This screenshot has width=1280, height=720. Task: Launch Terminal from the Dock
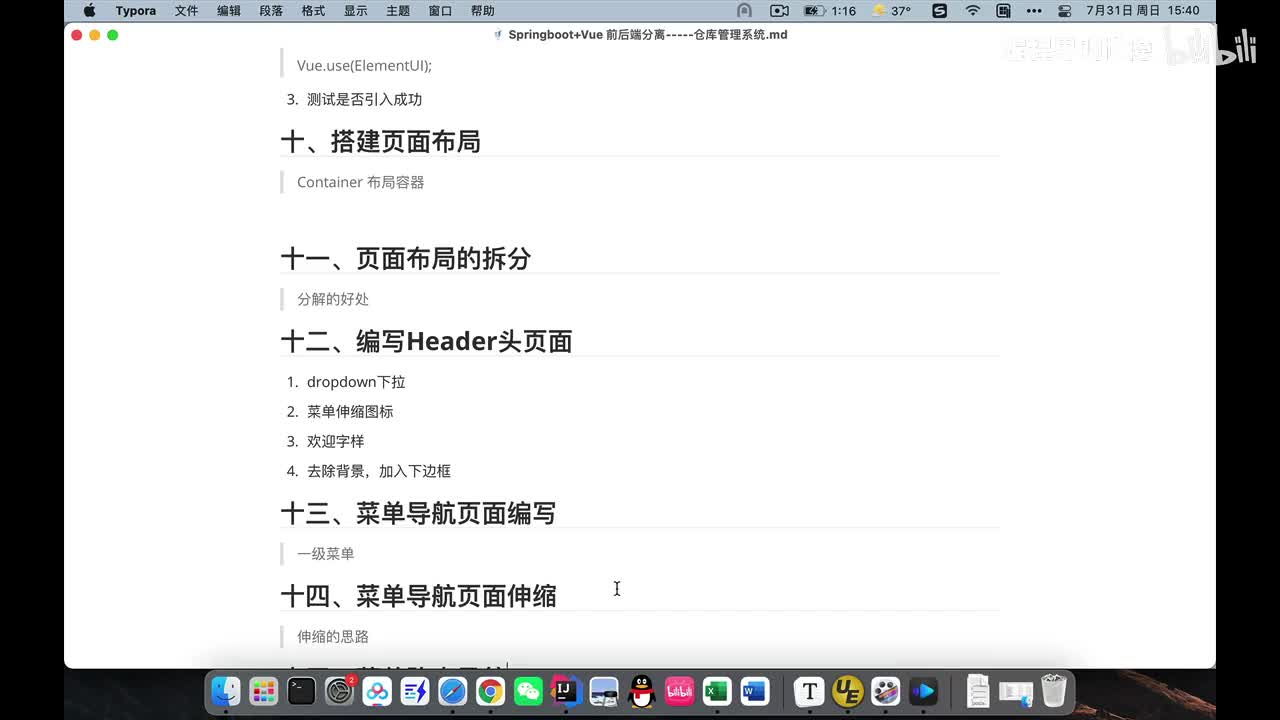click(x=301, y=691)
